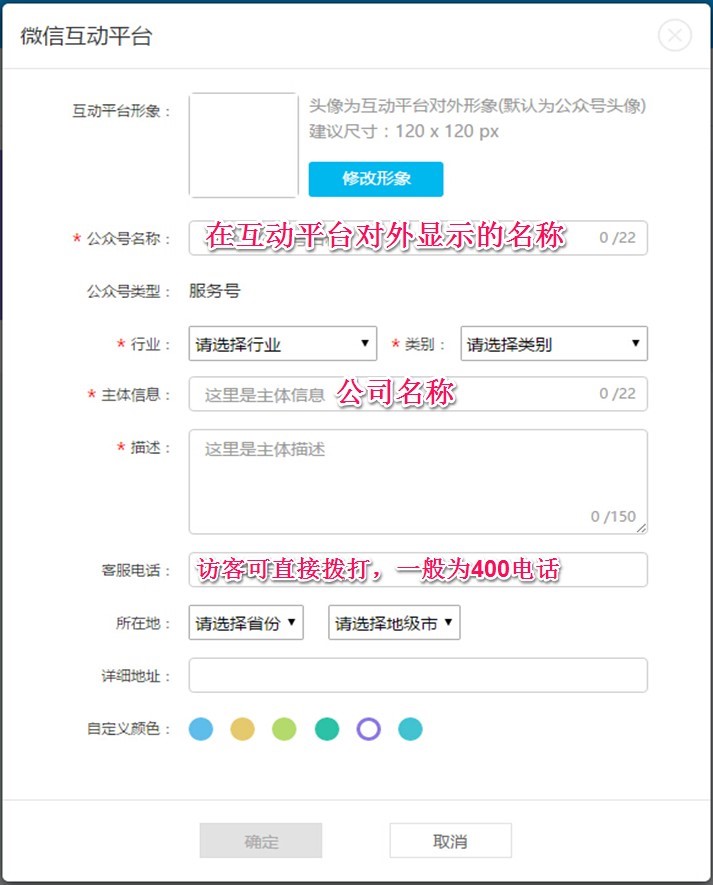Choose the cyan custom color circle
The height and width of the screenshot is (885, 713).
pos(410,729)
